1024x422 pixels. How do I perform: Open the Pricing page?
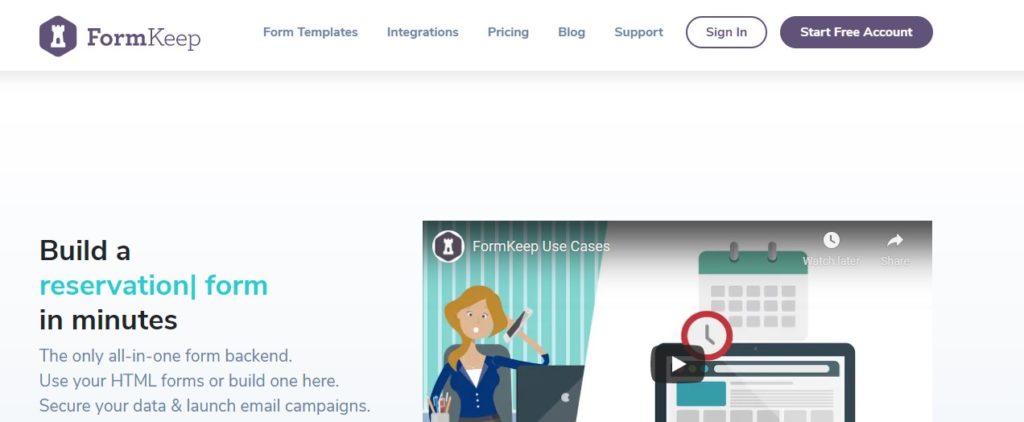pyautogui.click(x=508, y=32)
